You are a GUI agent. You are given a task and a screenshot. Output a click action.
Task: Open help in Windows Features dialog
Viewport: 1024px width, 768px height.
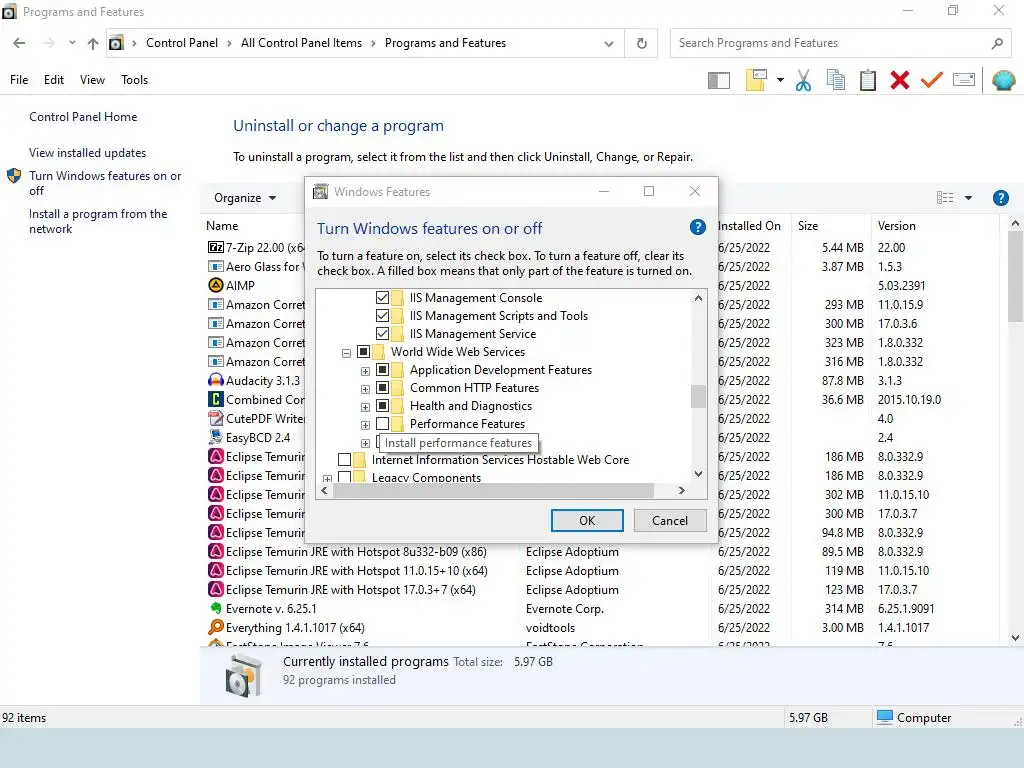[697, 227]
